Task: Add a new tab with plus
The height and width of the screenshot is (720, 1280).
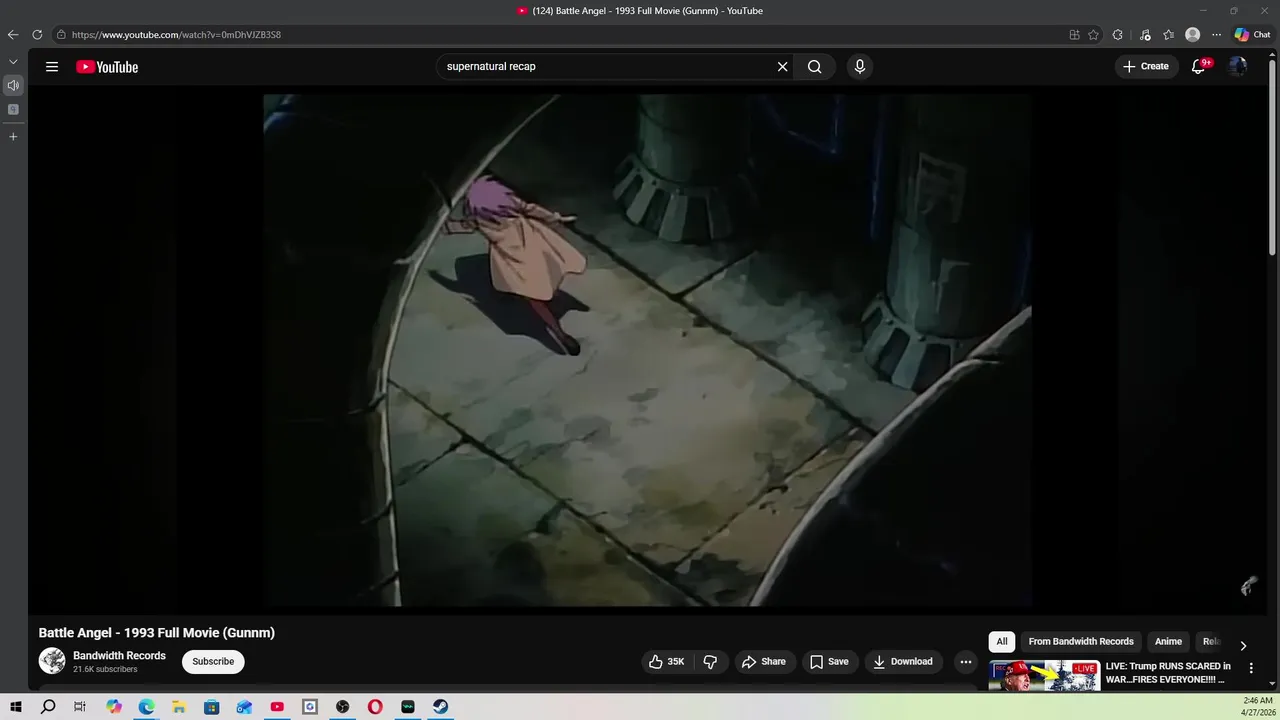Action: (x=13, y=136)
